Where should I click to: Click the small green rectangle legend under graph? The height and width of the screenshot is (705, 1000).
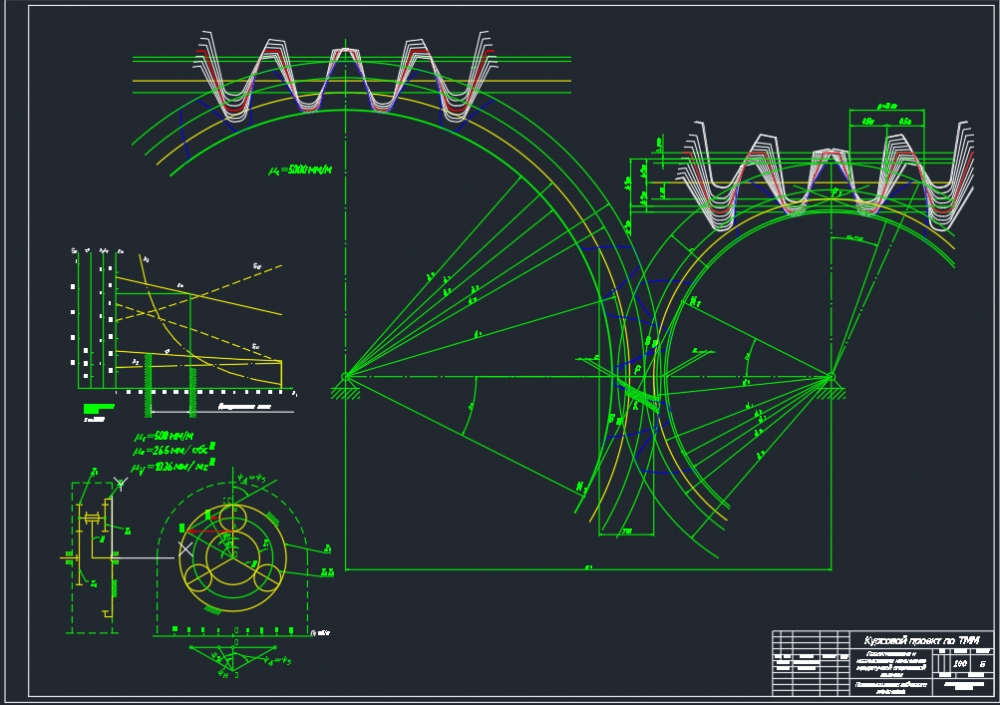pos(97,407)
